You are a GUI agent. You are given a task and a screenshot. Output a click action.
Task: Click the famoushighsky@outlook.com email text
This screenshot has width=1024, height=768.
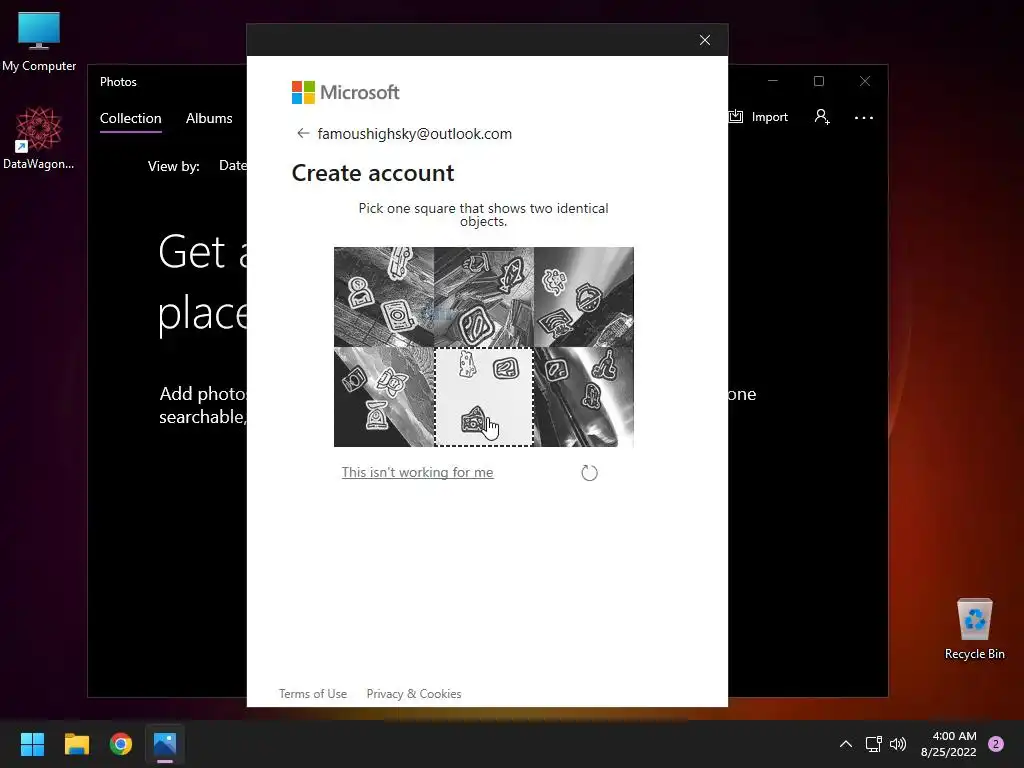(x=415, y=134)
